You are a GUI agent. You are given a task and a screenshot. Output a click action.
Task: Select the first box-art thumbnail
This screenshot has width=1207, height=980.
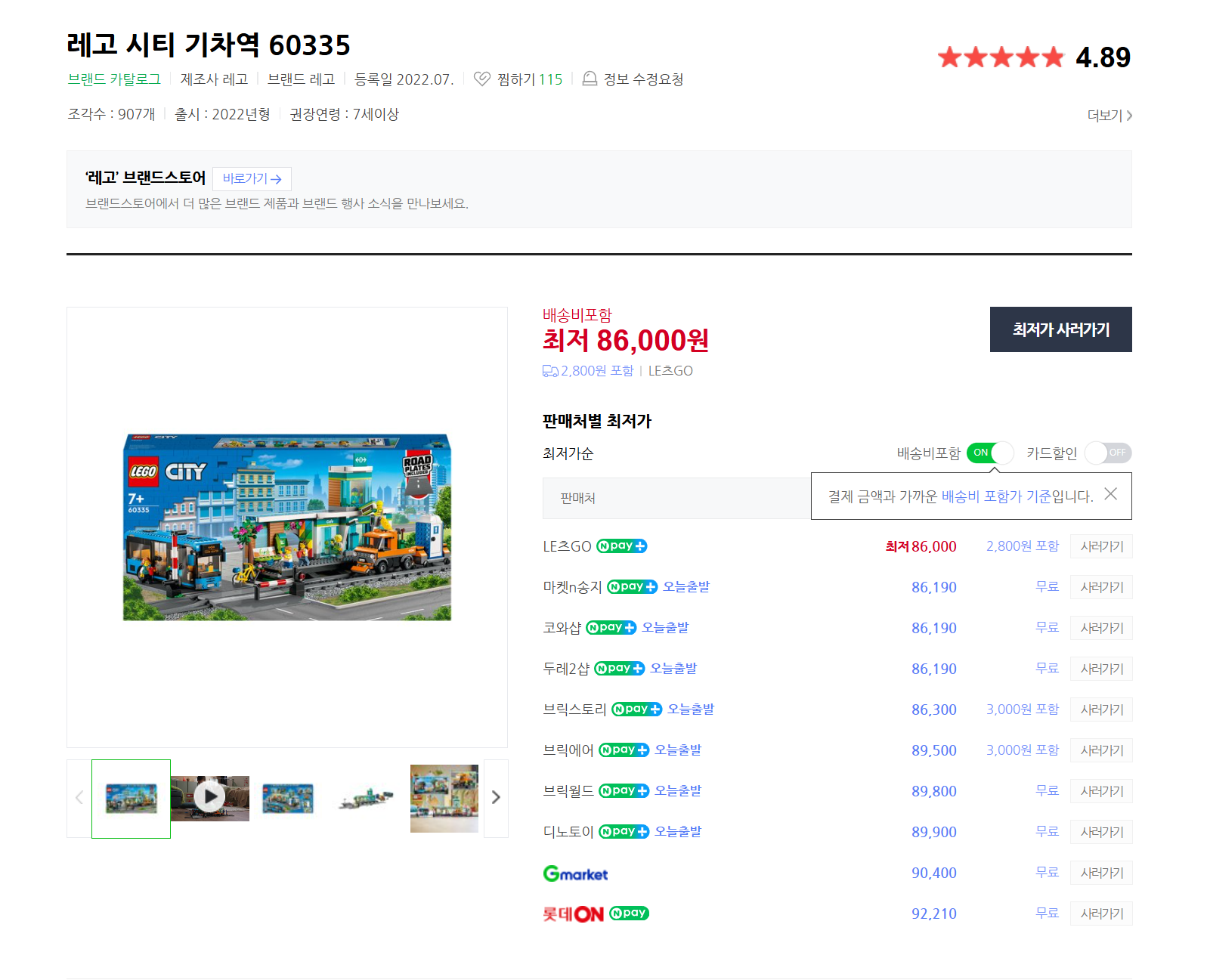[131, 799]
